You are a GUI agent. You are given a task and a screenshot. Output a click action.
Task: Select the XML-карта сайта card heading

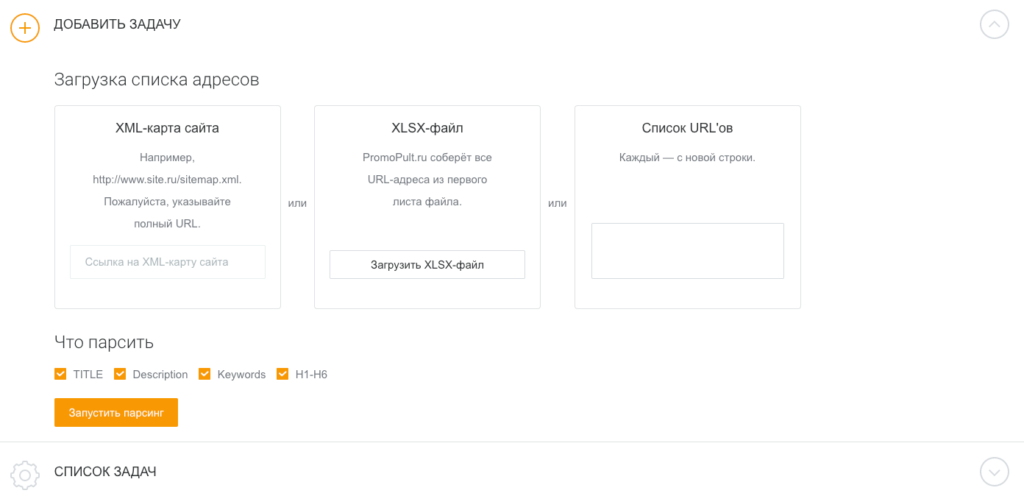point(167,128)
